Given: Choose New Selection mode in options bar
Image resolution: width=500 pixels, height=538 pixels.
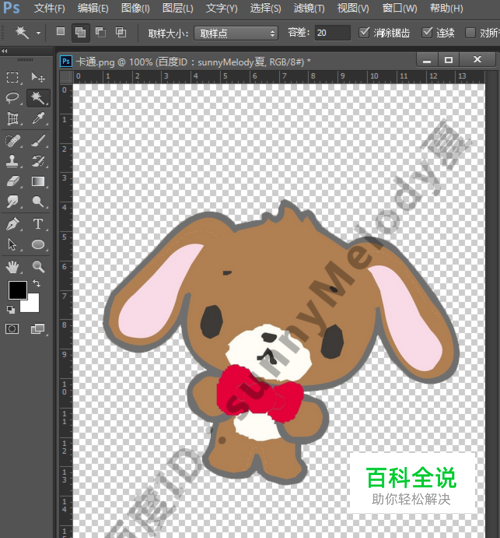Looking at the screenshot, I should (60, 32).
